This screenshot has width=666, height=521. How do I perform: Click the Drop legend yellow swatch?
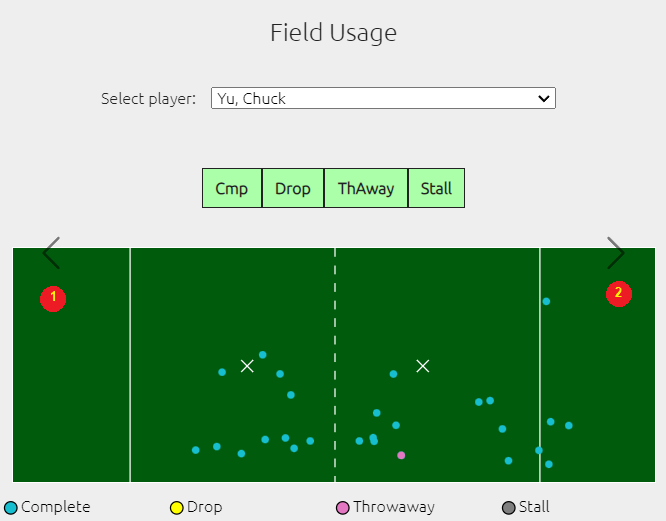click(176, 508)
